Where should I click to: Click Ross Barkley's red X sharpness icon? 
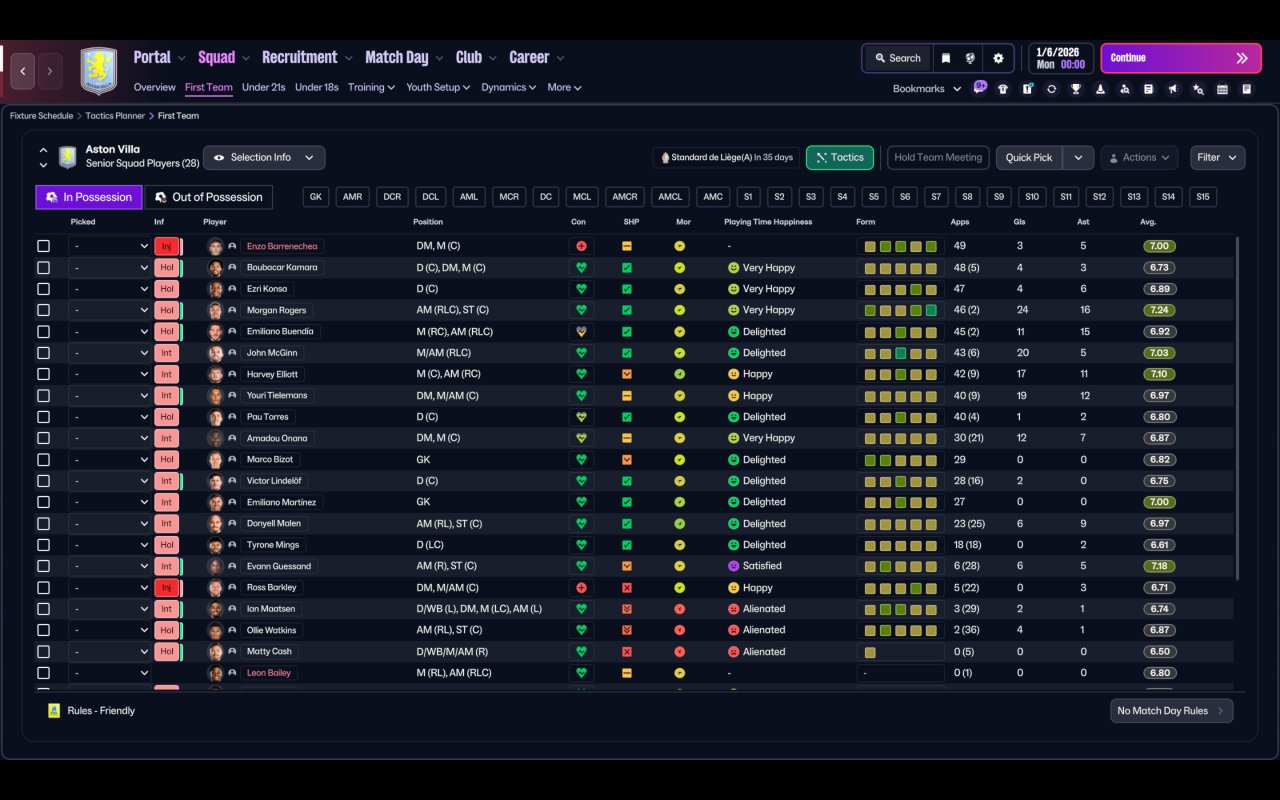click(x=627, y=588)
